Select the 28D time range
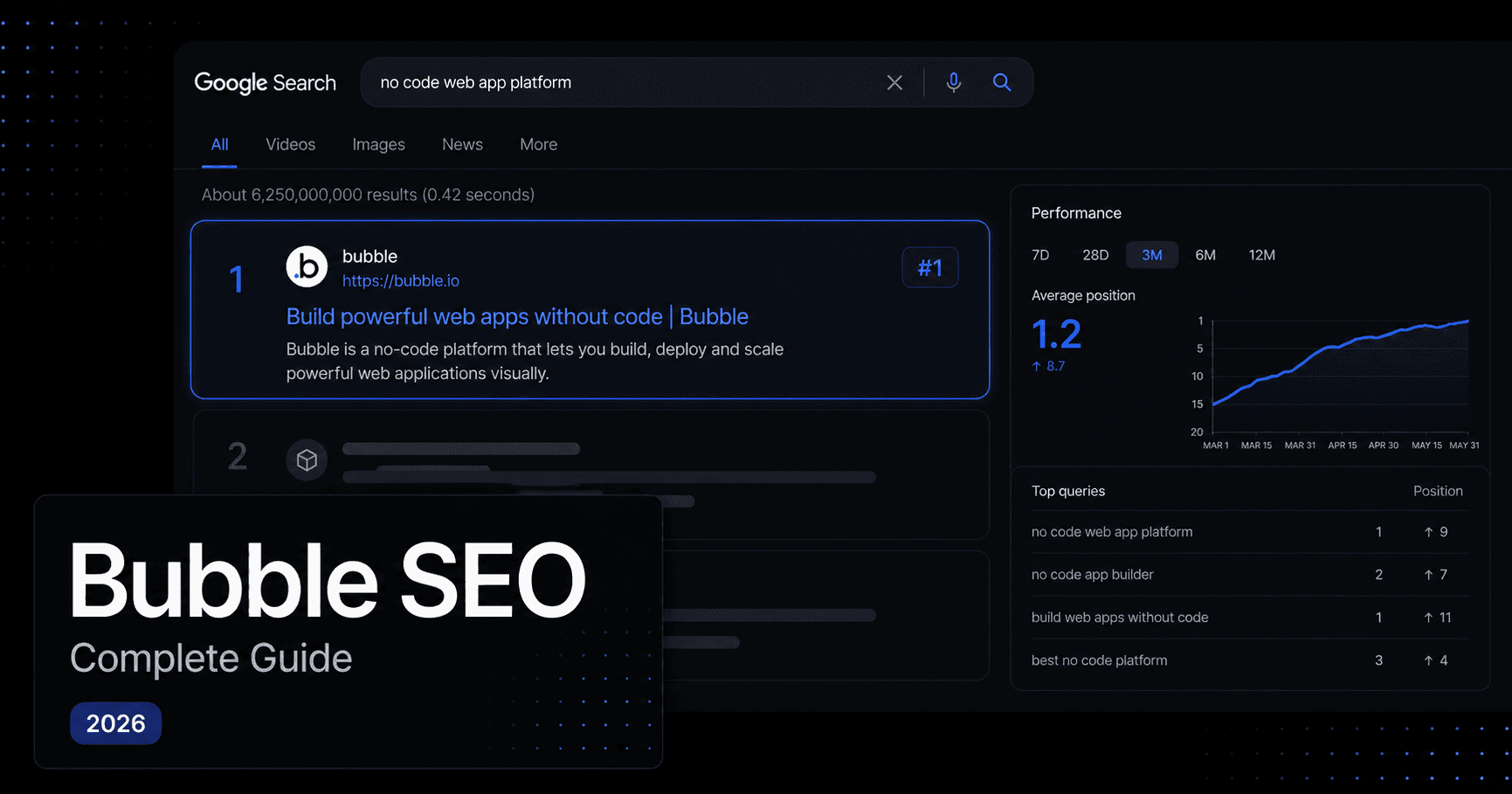The height and width of the screenshot is (794, 1512). [x=1095, y=255]
